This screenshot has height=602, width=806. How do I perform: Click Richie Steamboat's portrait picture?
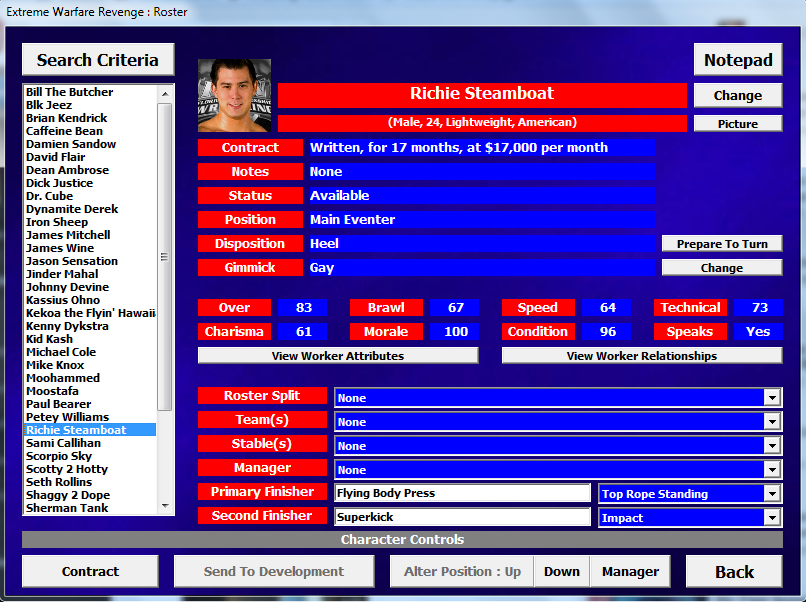(x=234, y=96)
